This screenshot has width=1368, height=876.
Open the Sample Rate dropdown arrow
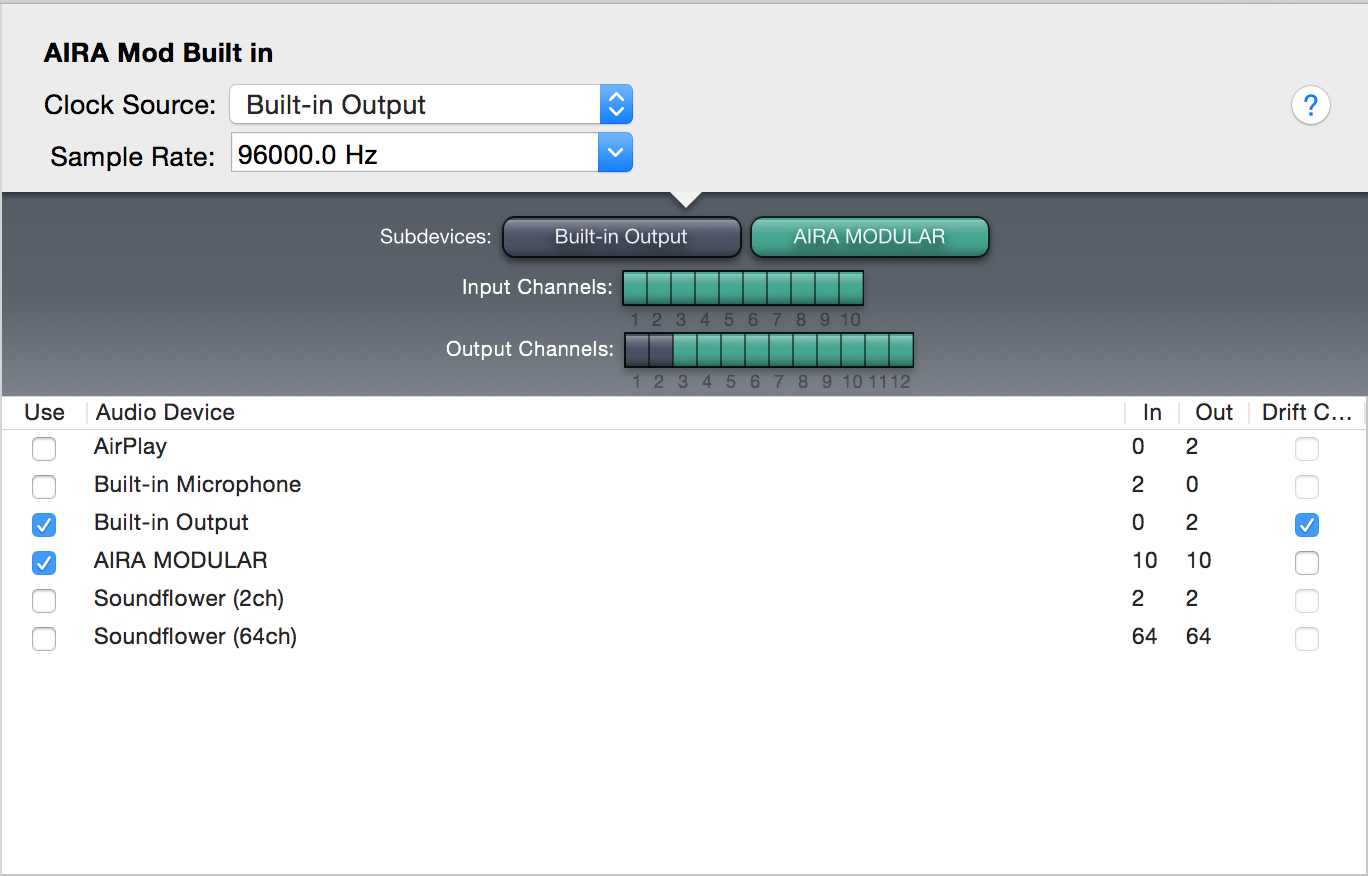tap(615, 153)
